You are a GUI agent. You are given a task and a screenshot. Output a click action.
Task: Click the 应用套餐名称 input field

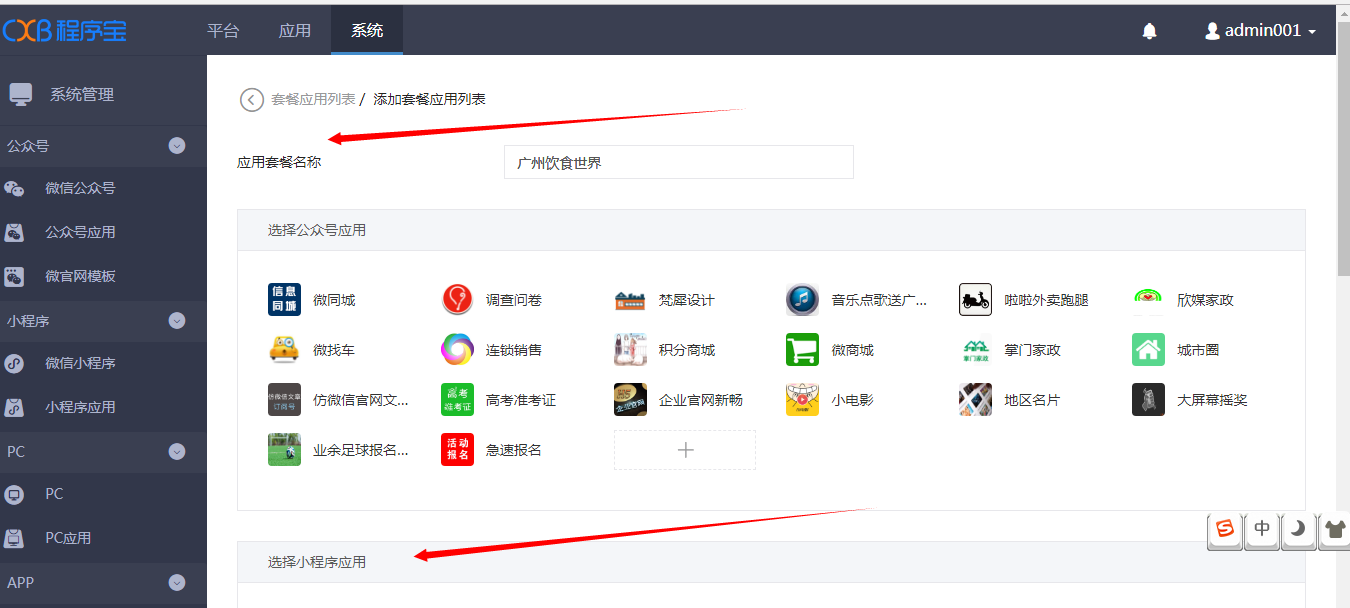679,162
